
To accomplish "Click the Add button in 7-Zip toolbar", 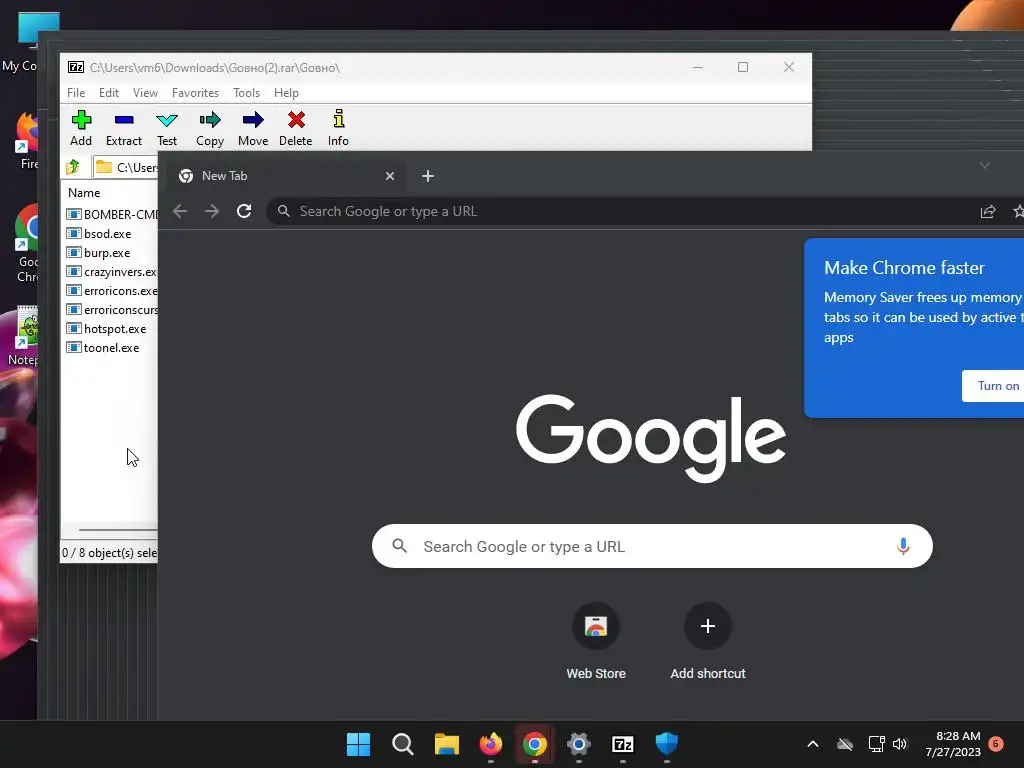I will [81, 128].
